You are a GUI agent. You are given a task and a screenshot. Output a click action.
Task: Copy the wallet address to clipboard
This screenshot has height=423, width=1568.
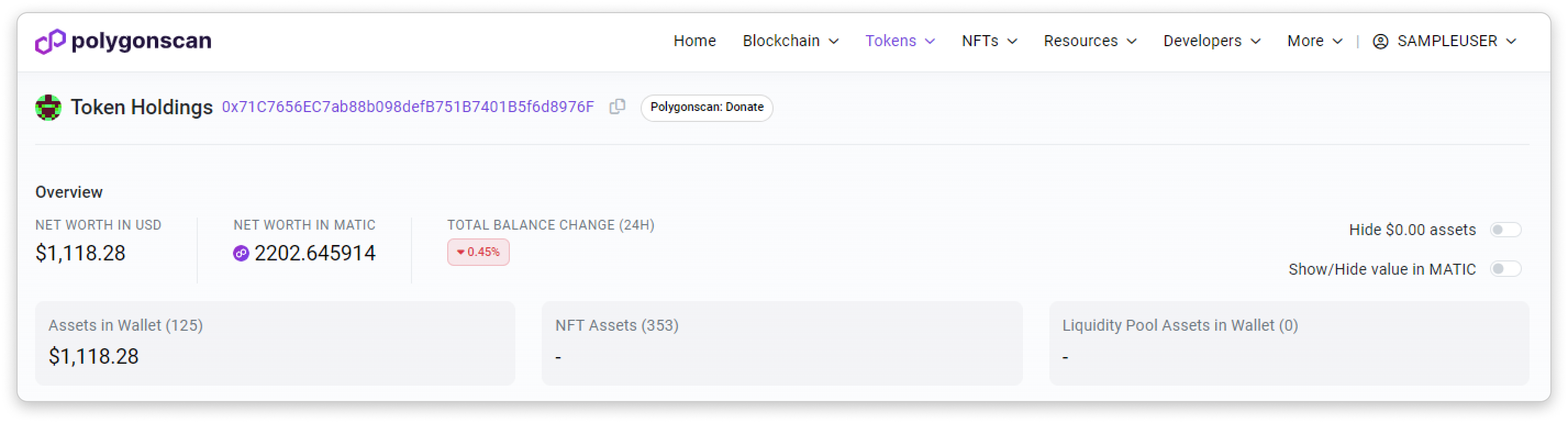(x=617, y=107)
